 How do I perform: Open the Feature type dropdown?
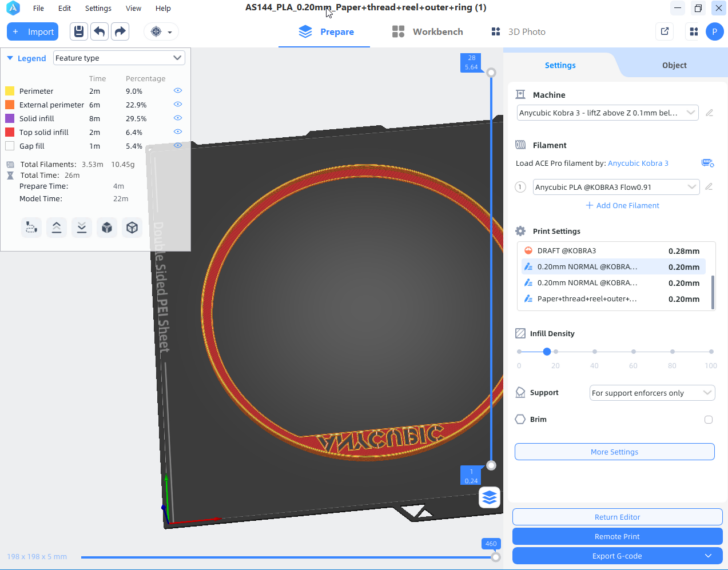coord(119,58)
